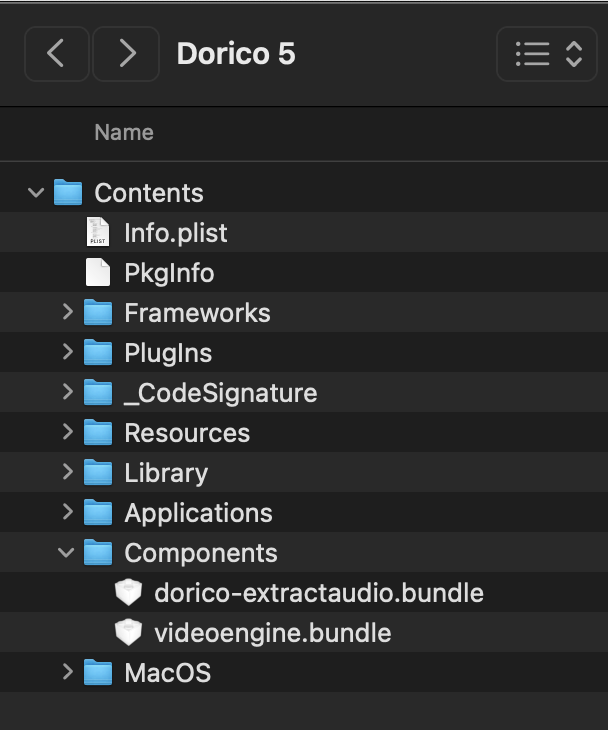The image size is (608, 730).
Task: Click the Contents folder icon
Action: [68, 192]
